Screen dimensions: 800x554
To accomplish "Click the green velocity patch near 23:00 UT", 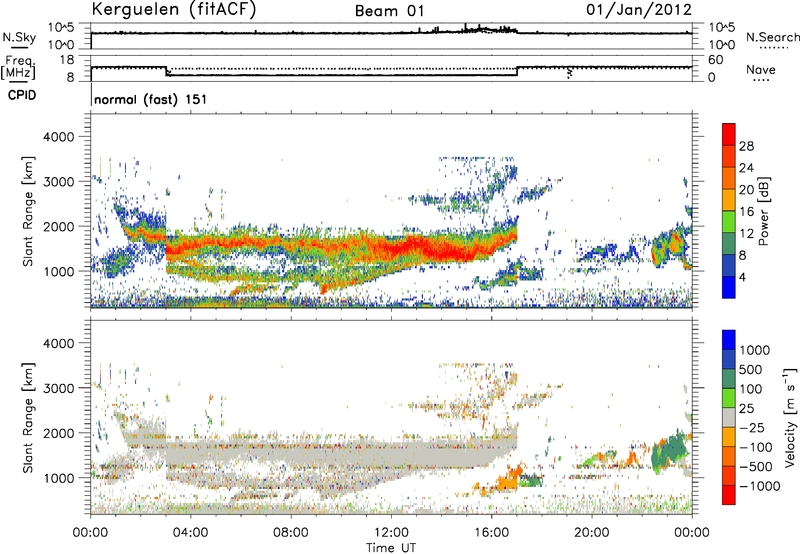I will (x=670, y=450).
